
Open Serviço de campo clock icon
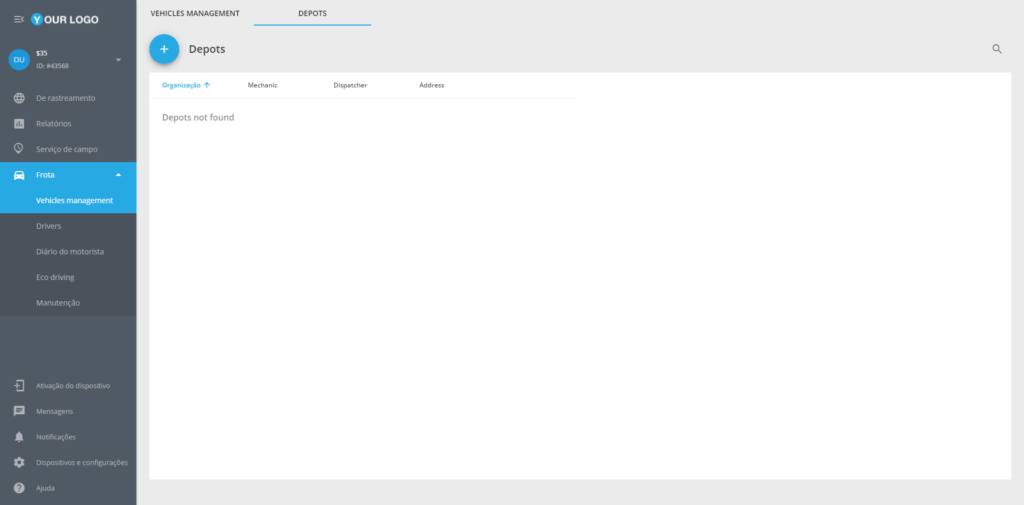coord(19,149)
